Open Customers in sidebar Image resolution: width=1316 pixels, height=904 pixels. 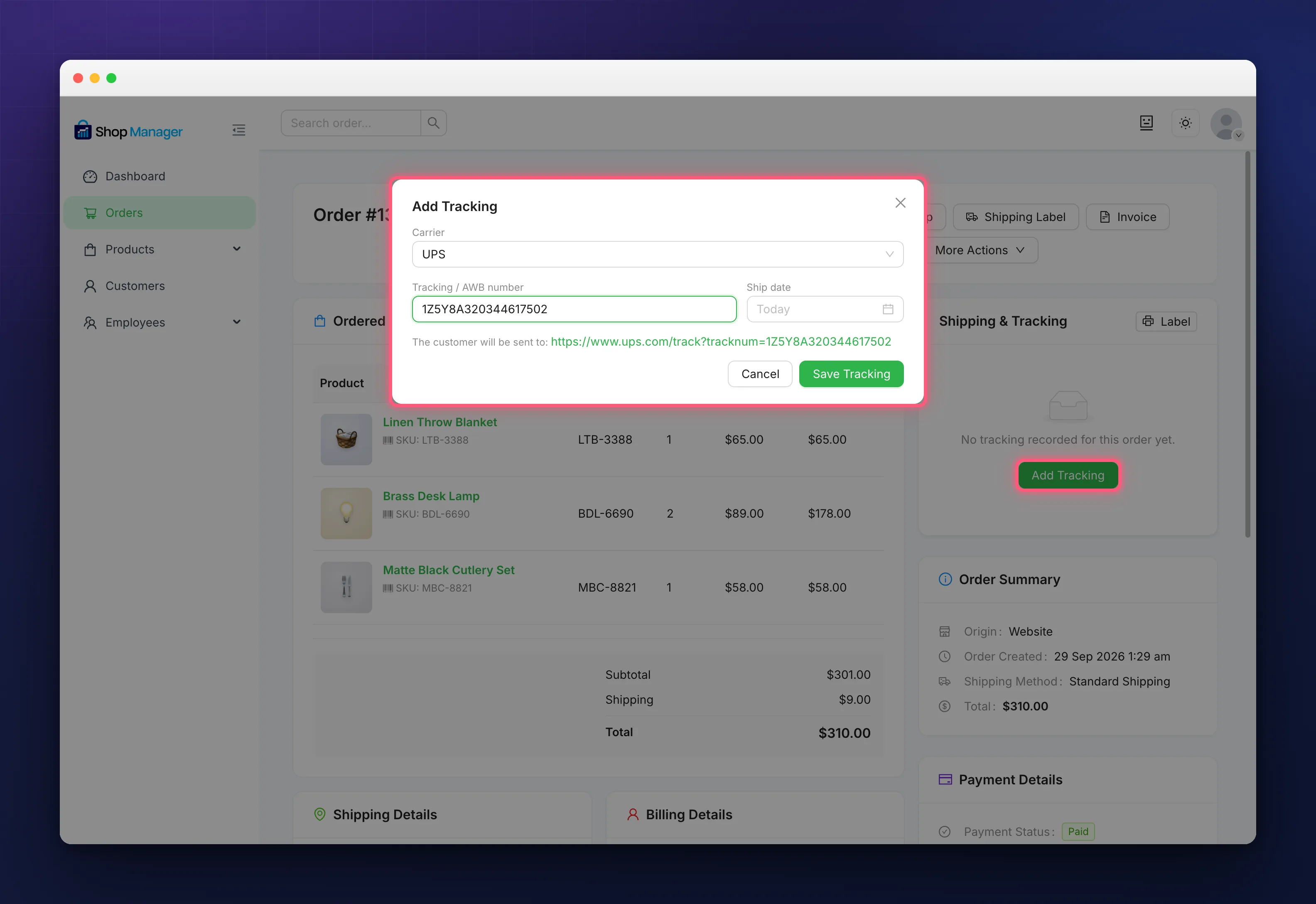tap(159, 286)
